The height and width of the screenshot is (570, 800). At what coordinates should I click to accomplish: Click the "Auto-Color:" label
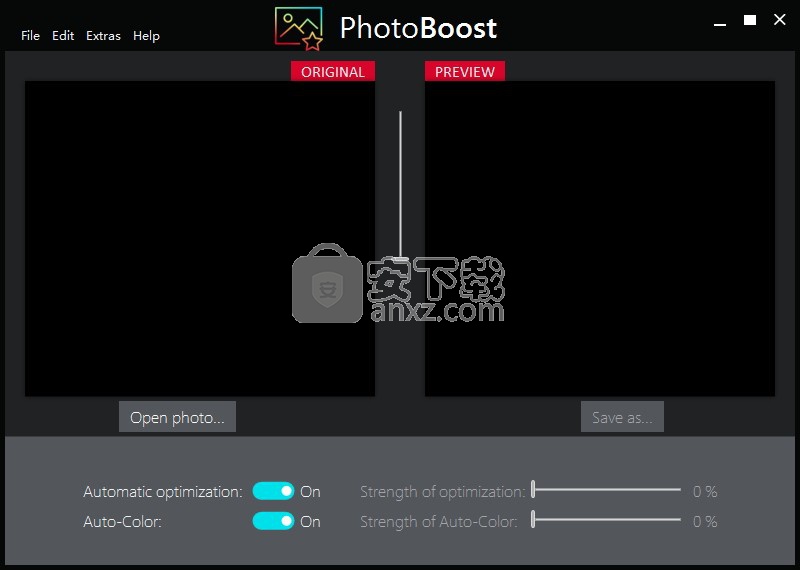(x=122, y=522)
